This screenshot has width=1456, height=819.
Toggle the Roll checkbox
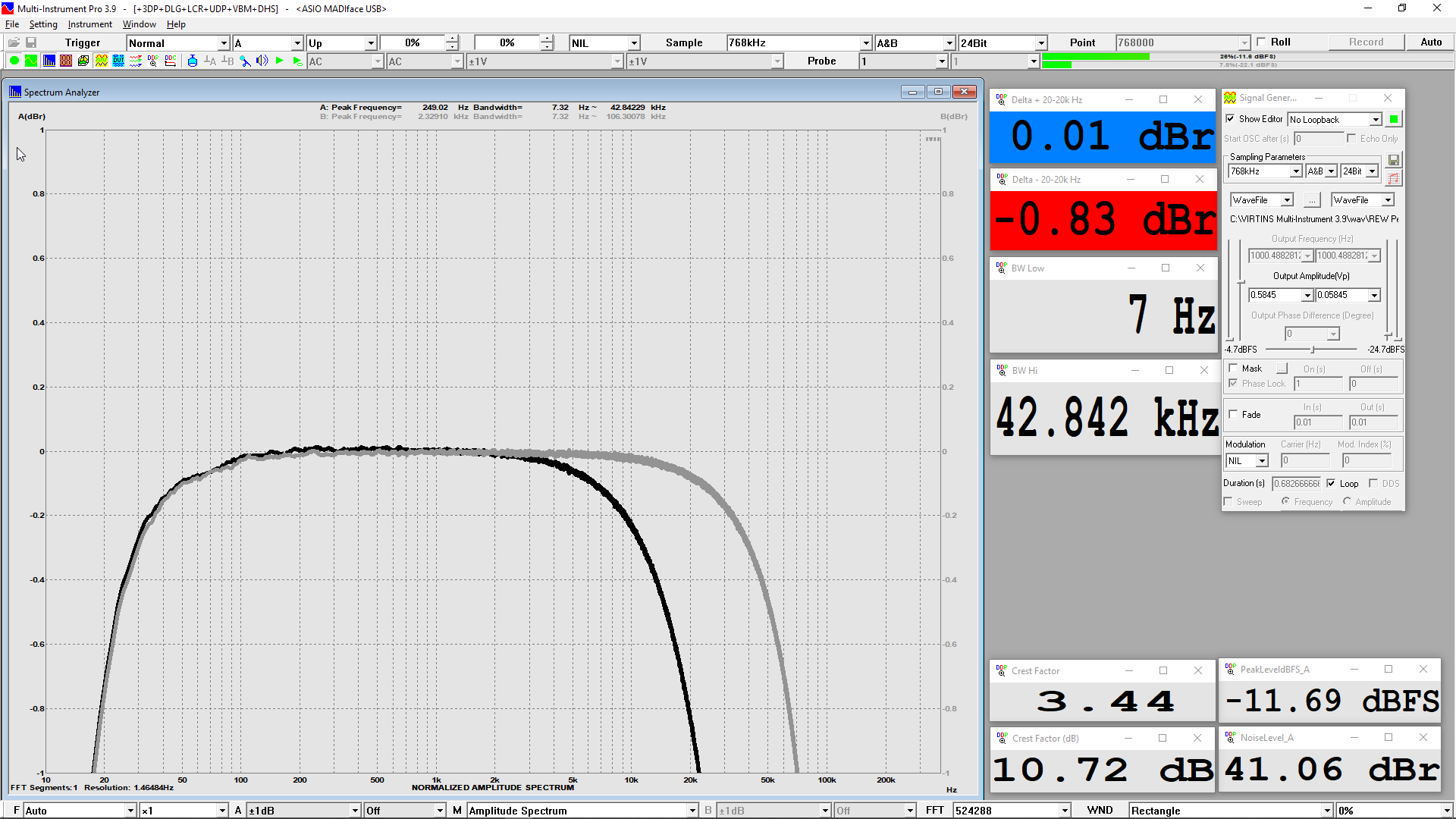[1261, 42]
